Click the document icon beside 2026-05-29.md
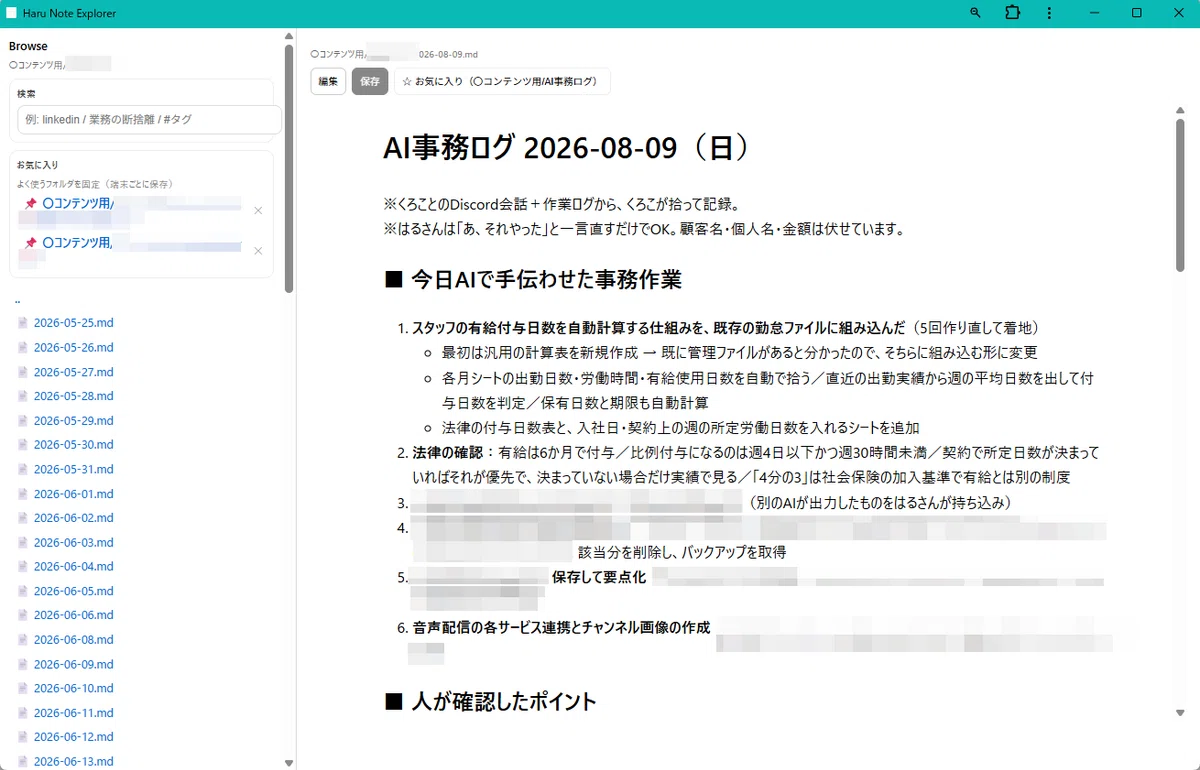The height and width of the screenshot is (770, 1200). coord(23,421)
